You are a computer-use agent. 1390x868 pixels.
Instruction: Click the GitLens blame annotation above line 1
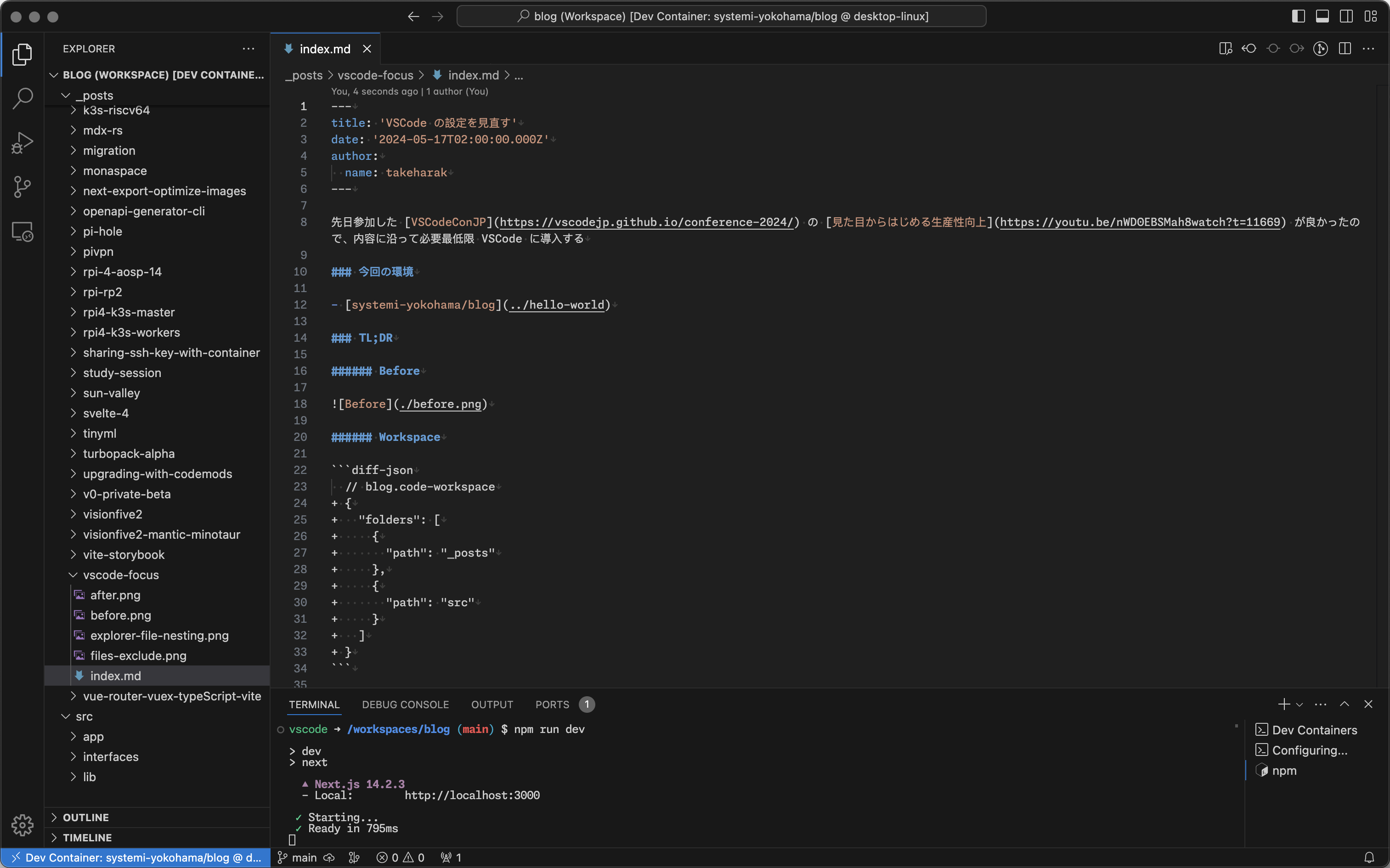pos(409,91)
